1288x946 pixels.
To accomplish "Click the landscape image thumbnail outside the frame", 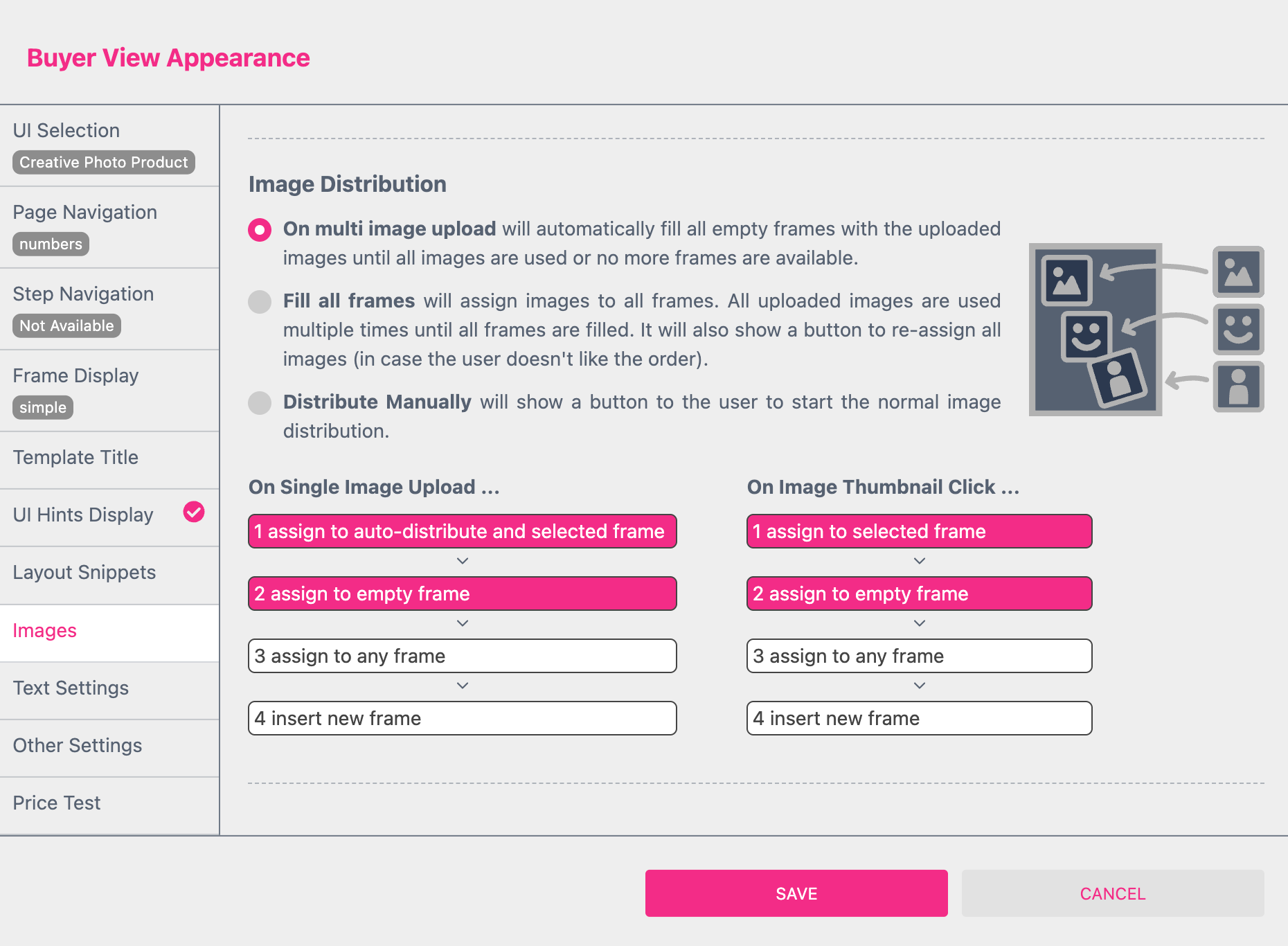I will point(1238,272).
